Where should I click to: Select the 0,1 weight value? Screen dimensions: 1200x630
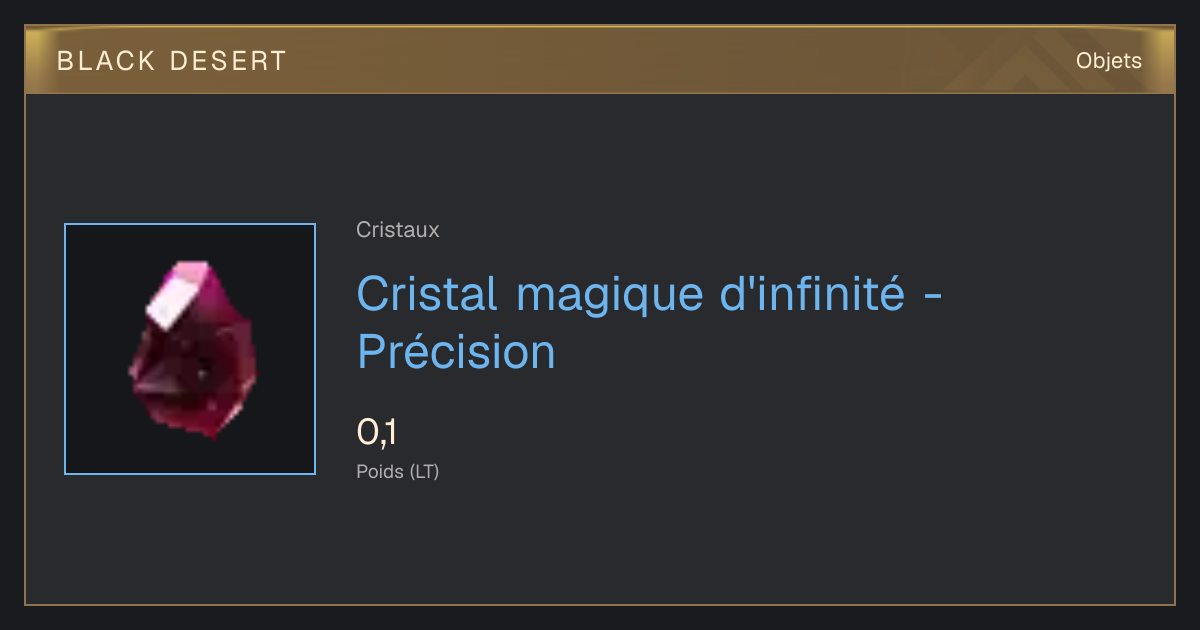377,432
